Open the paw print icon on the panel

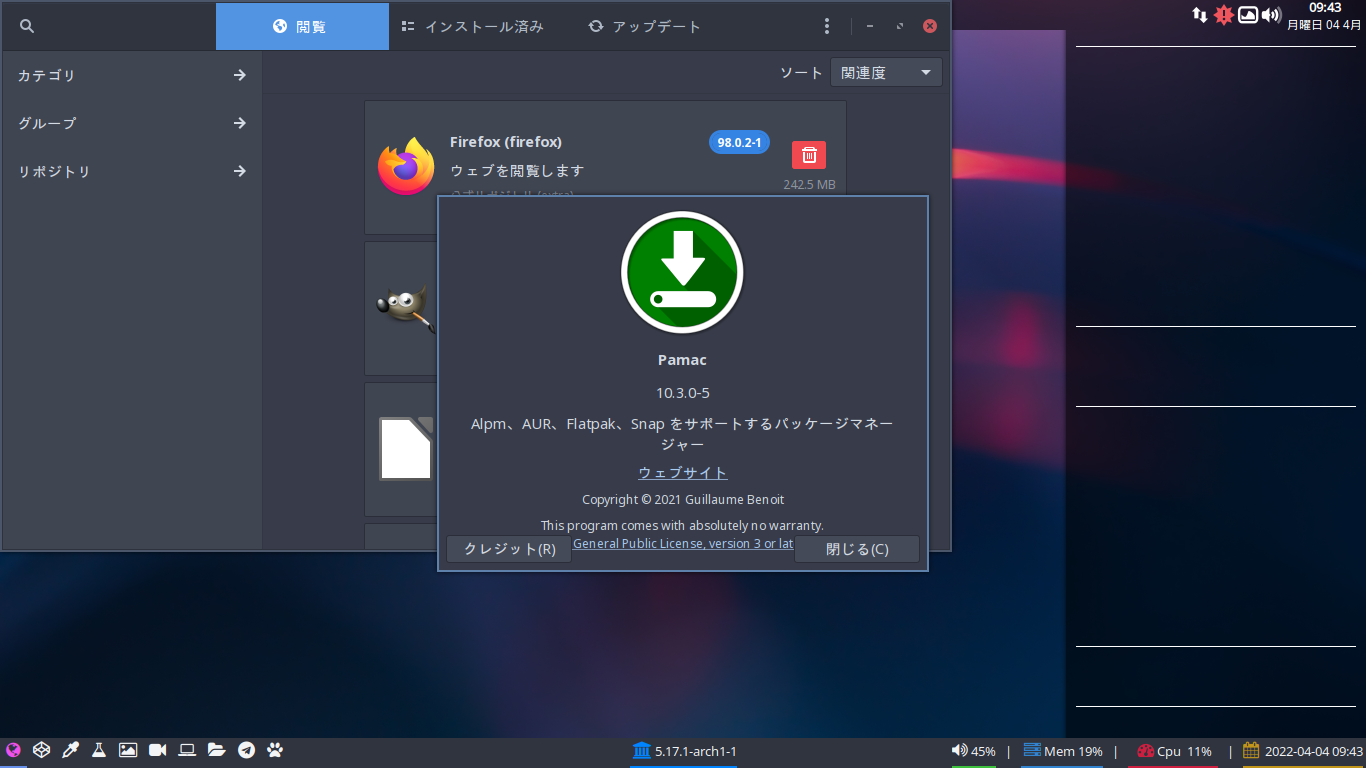pyautogui.click(x=275, y=749)
